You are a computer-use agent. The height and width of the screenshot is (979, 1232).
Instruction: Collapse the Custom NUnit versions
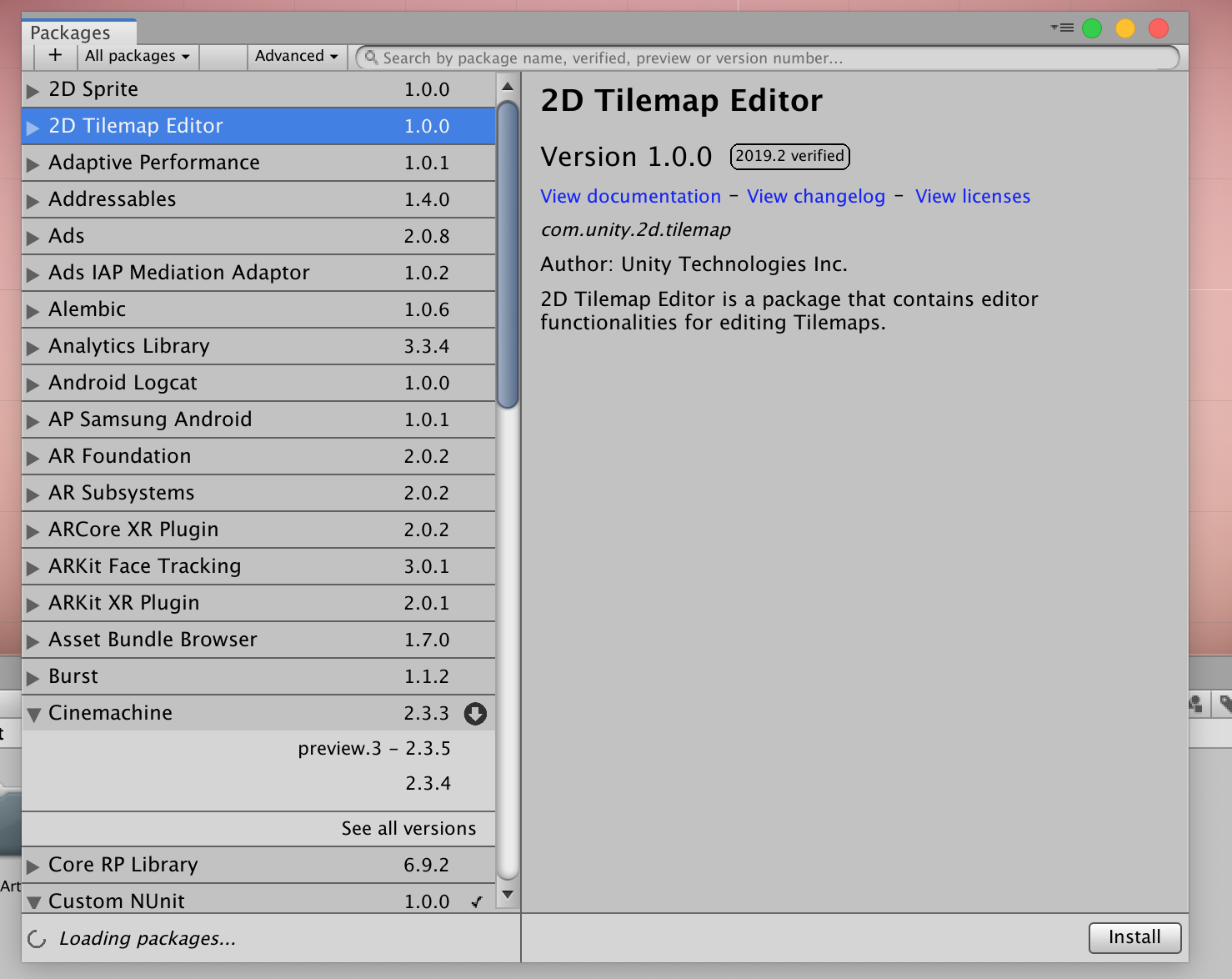click(x=33, y=902)
